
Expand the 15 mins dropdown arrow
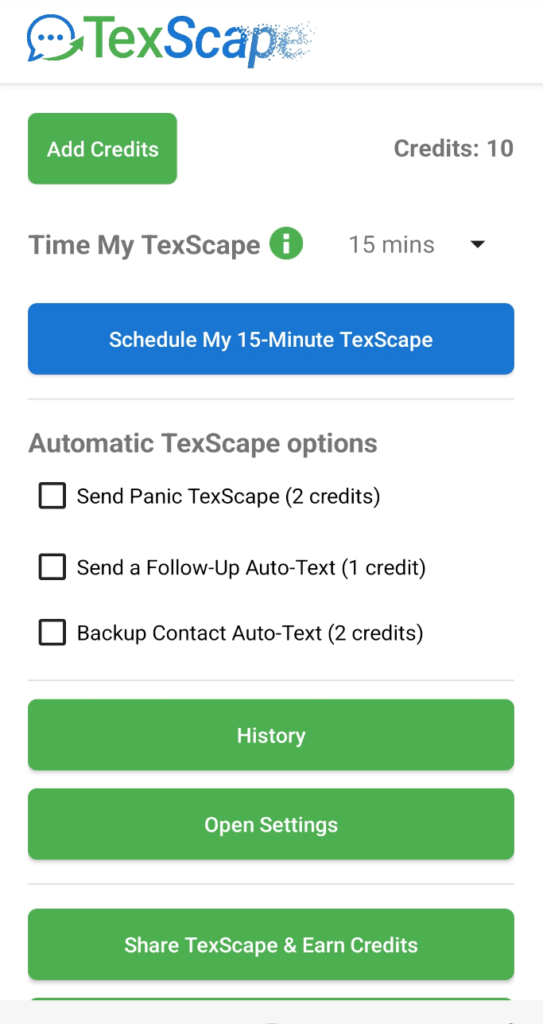pyautogui.click(x=478, y=245)
